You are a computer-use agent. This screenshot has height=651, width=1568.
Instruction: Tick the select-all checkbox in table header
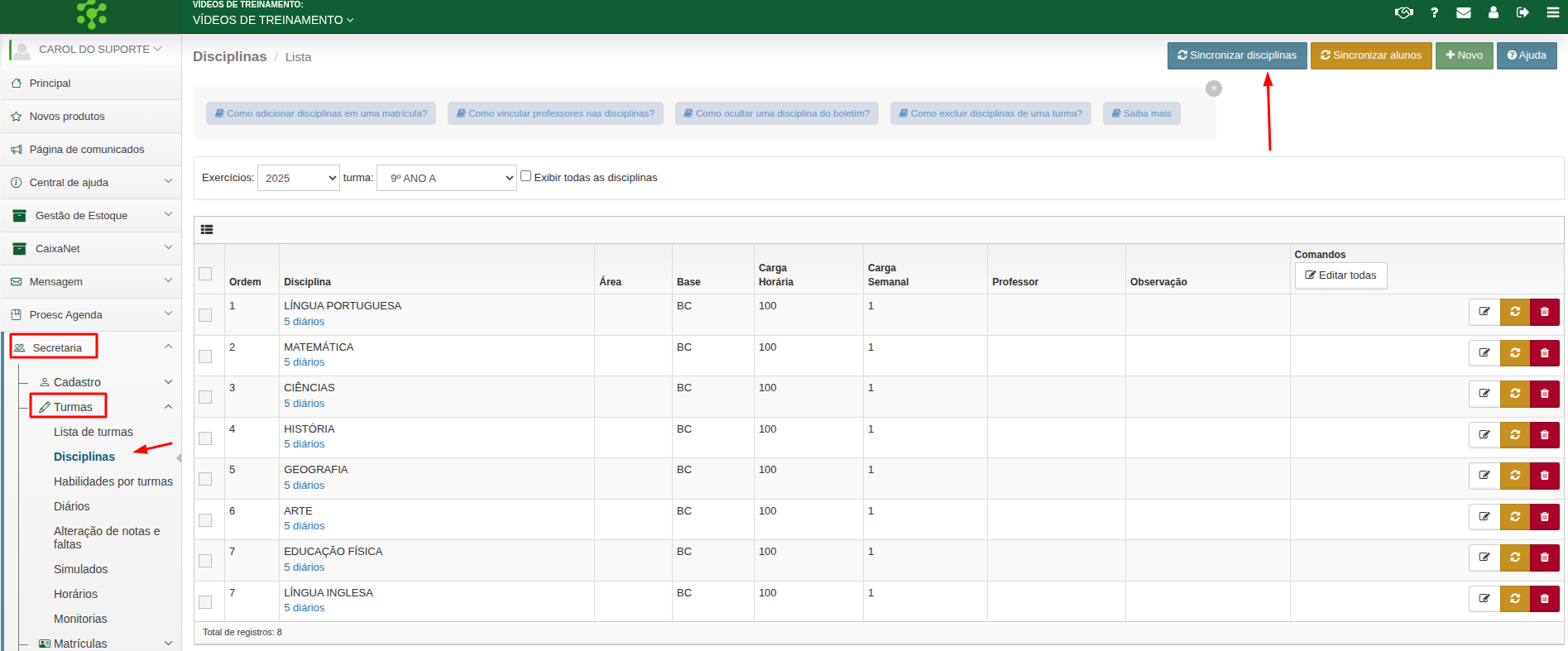coord(205,274)
